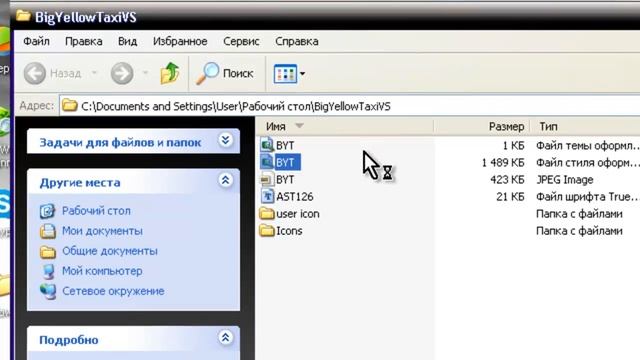This screenshot has height=360, width=640.
Task: Click the Рабочий стол desktop icon
Action: pyautogui.click(x=47, y=211)
